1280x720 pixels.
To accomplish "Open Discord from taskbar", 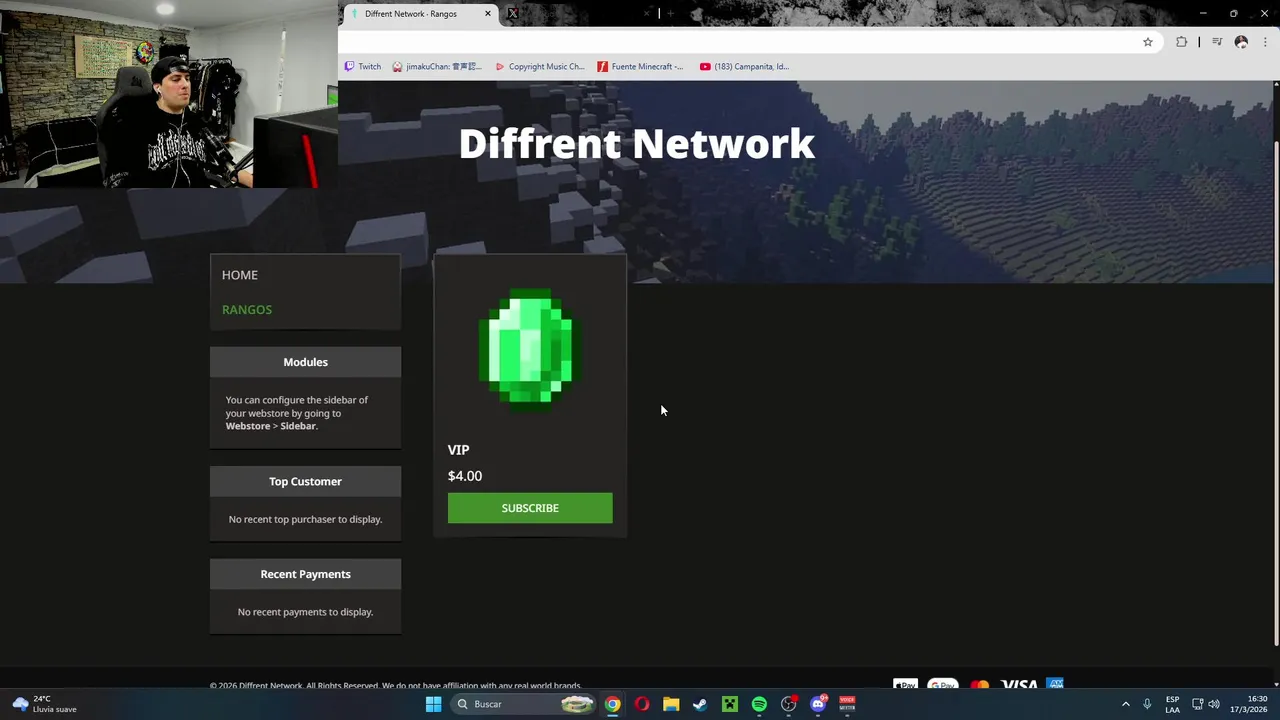I will point(818,704).
